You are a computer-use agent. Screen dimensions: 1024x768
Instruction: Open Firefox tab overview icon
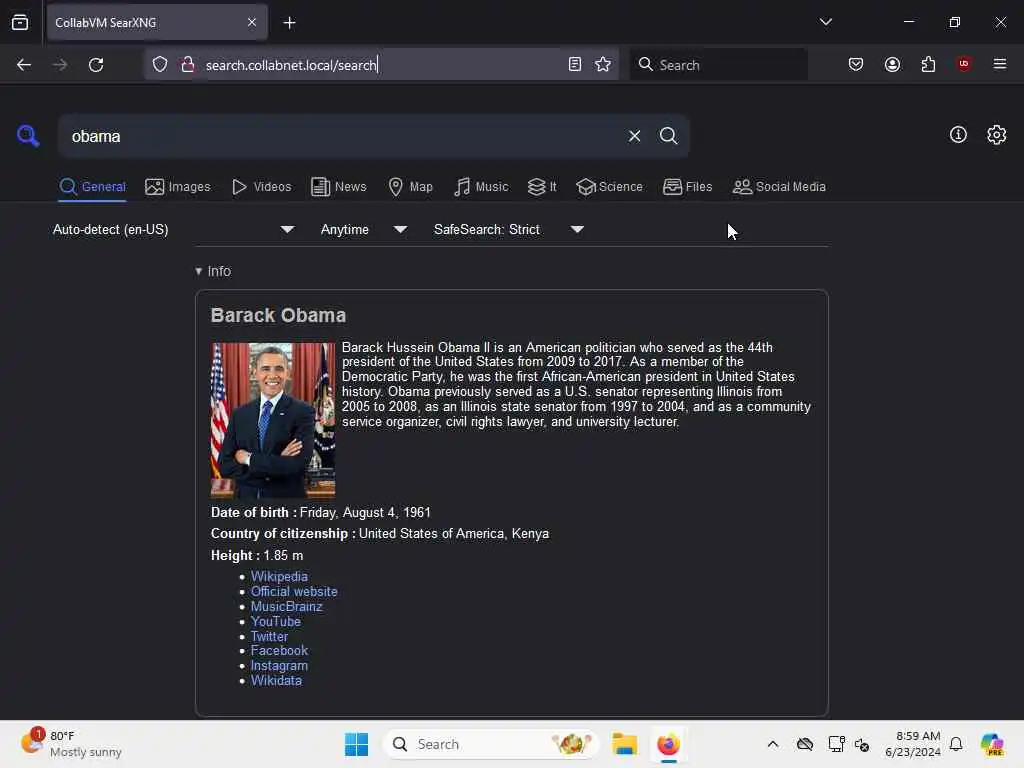[x=20, y=23]
